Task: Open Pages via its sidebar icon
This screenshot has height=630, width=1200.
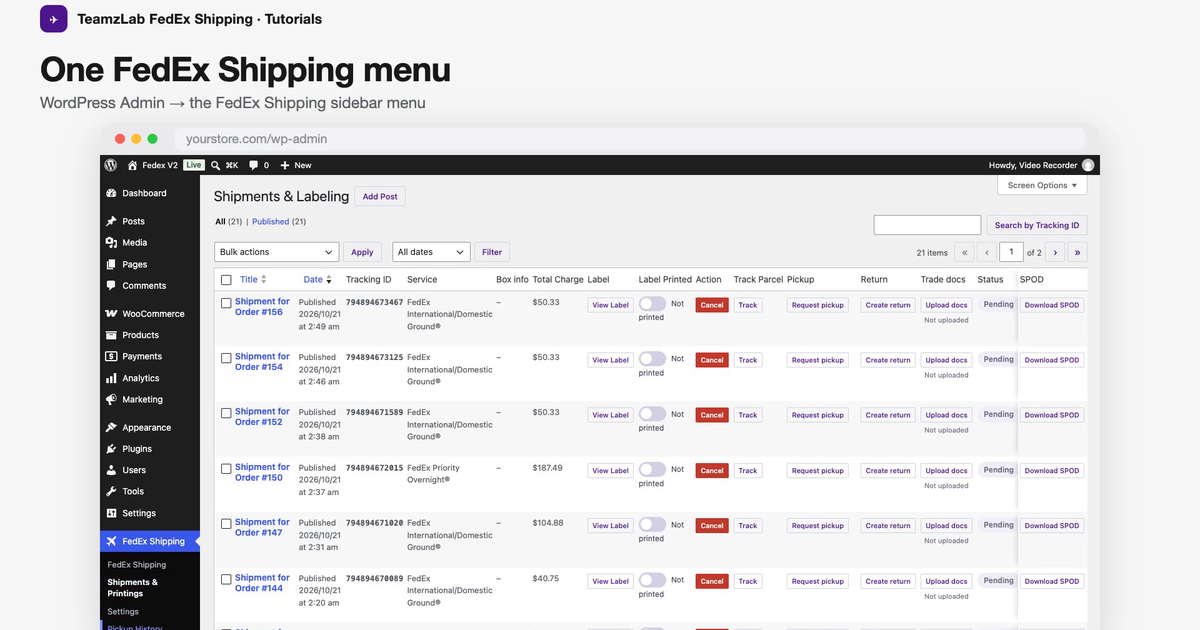Action: (112, 264)
